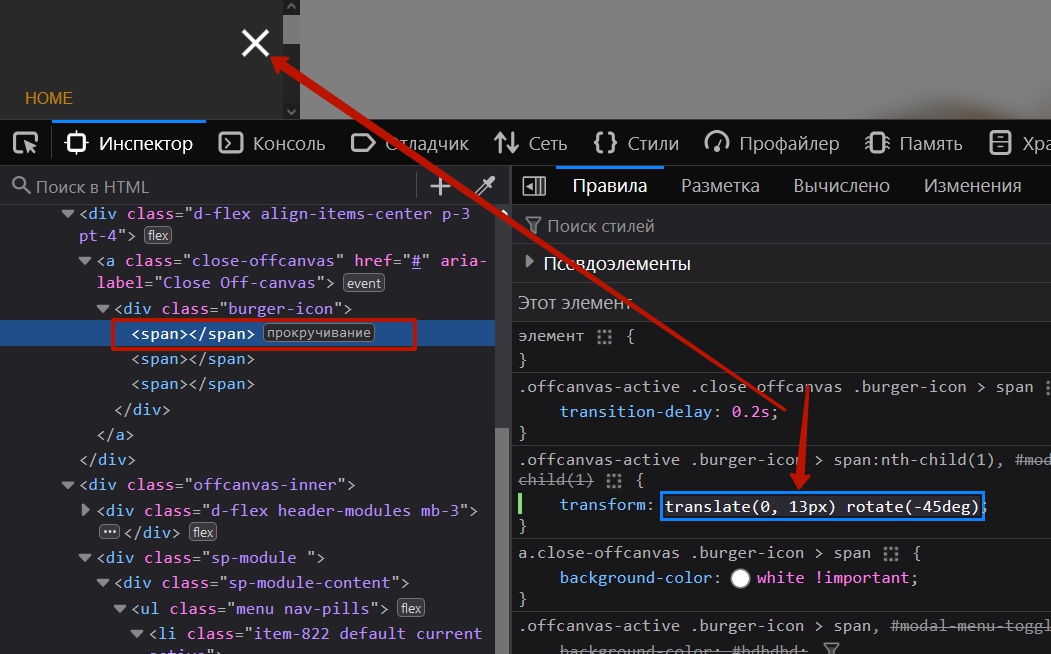Click selector highlighter icon beside a.close-offcanvas rule
This screenshot has height=654, width=1051.
tap(892, 553)
